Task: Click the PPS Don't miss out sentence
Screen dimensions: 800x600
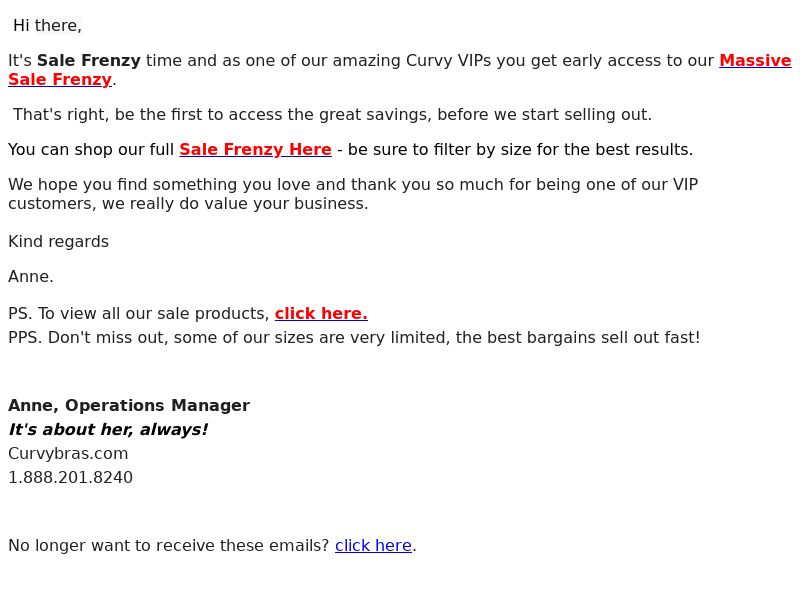Action: coord(354,338)
